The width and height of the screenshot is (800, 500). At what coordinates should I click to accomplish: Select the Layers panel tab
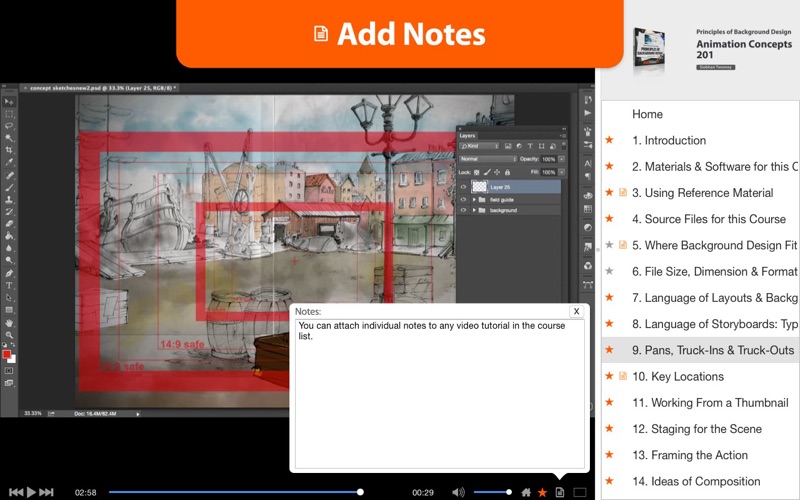coord(467,136)
